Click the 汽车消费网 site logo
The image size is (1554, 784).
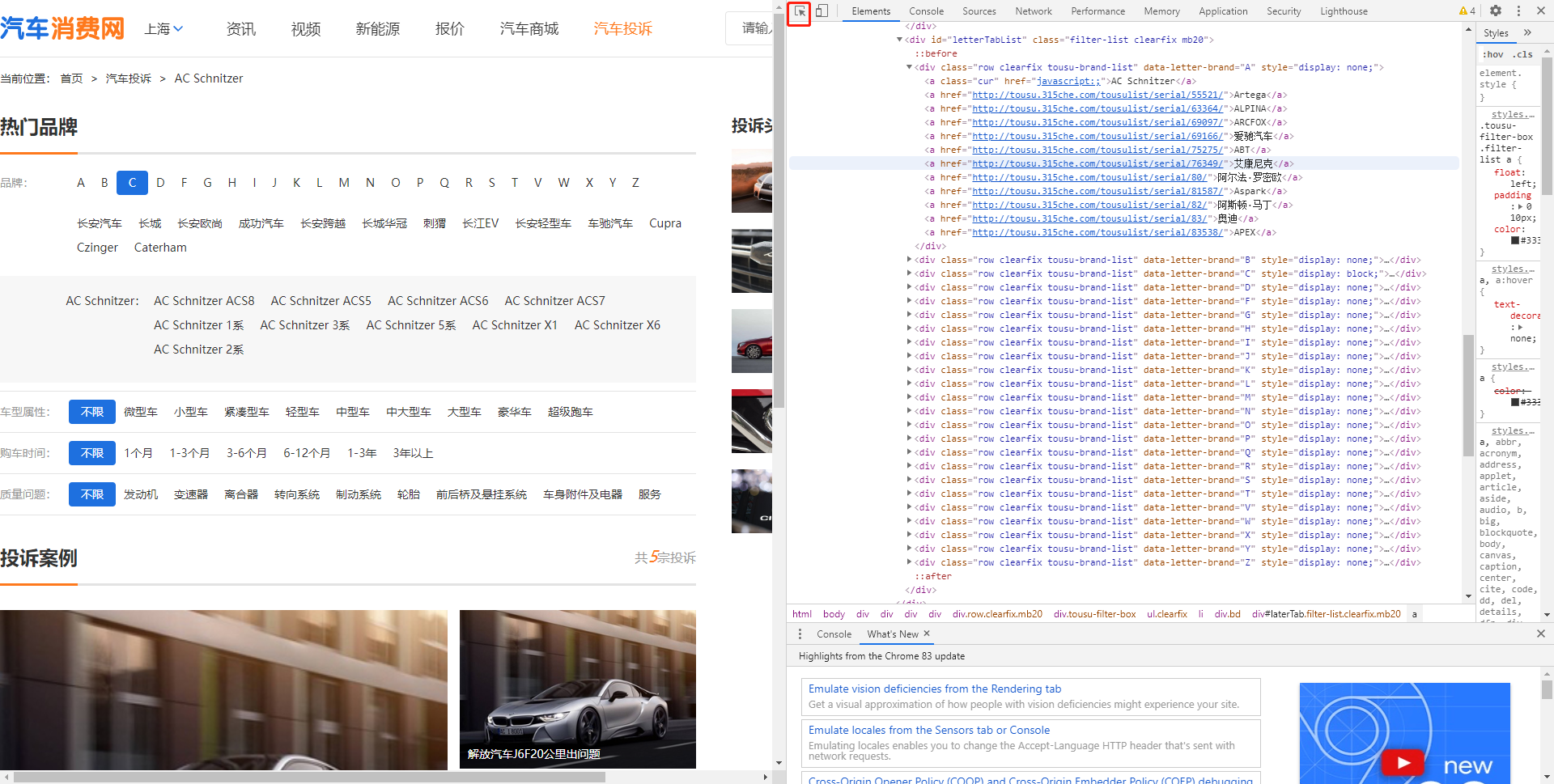[x=62, y=28]
